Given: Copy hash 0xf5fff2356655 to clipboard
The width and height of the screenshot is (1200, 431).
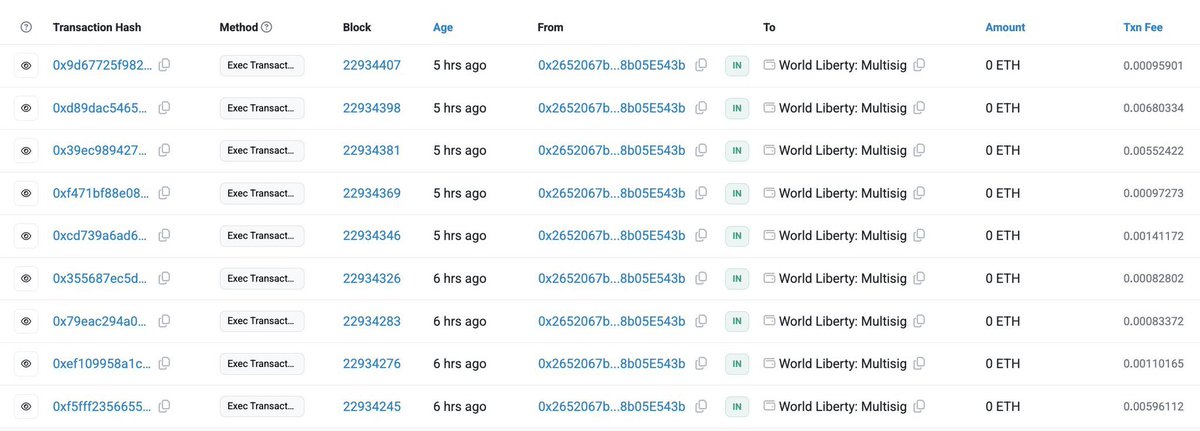Looking at the screenshot, I should tap(164, 407).
